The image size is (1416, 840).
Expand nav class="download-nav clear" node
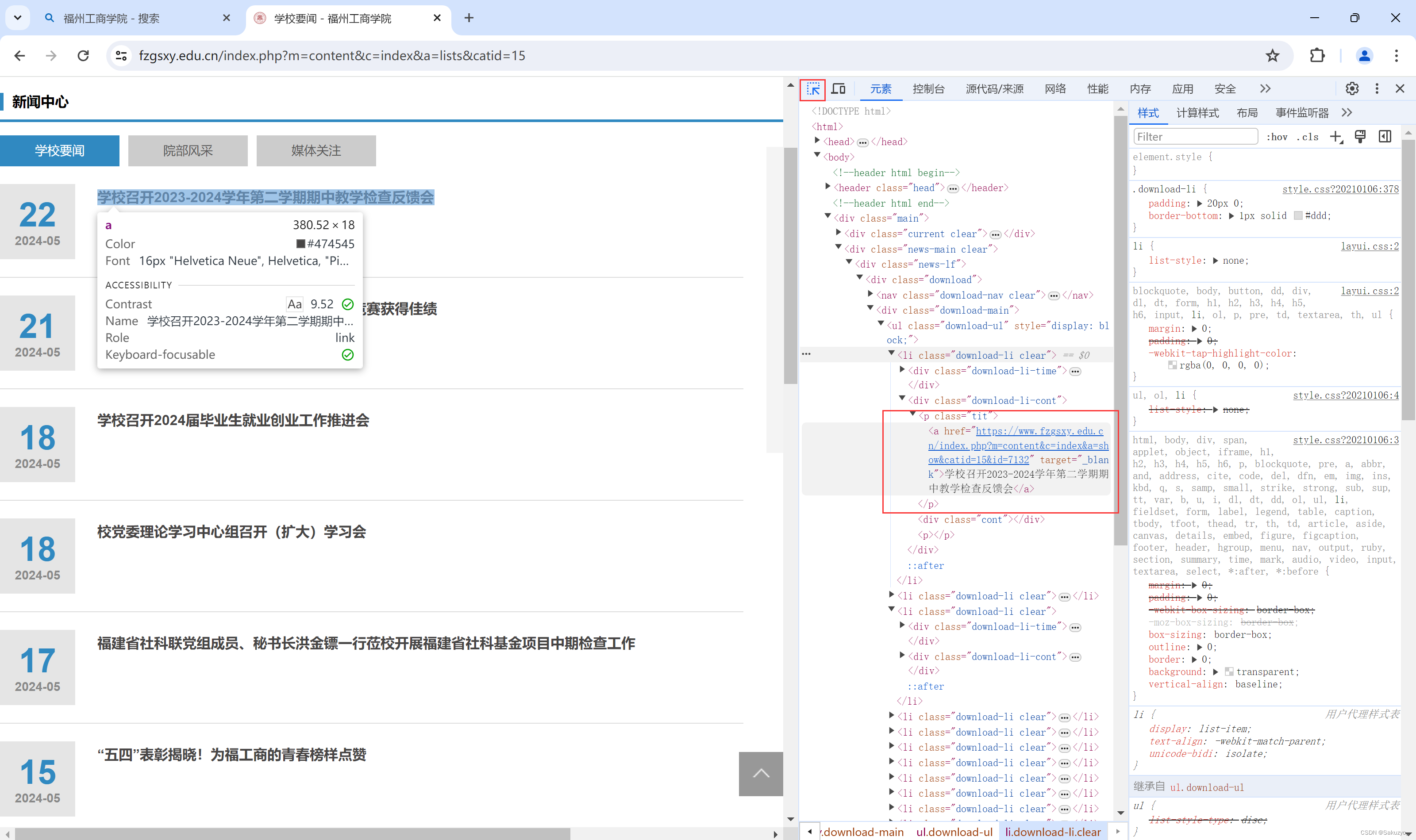tap(870, 294)
